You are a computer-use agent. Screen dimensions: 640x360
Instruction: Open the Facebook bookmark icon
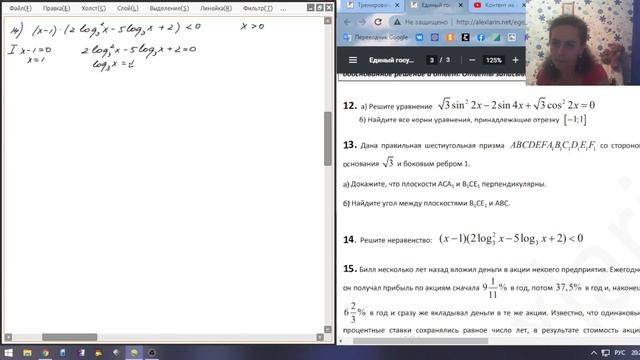[x=481, y=37]
